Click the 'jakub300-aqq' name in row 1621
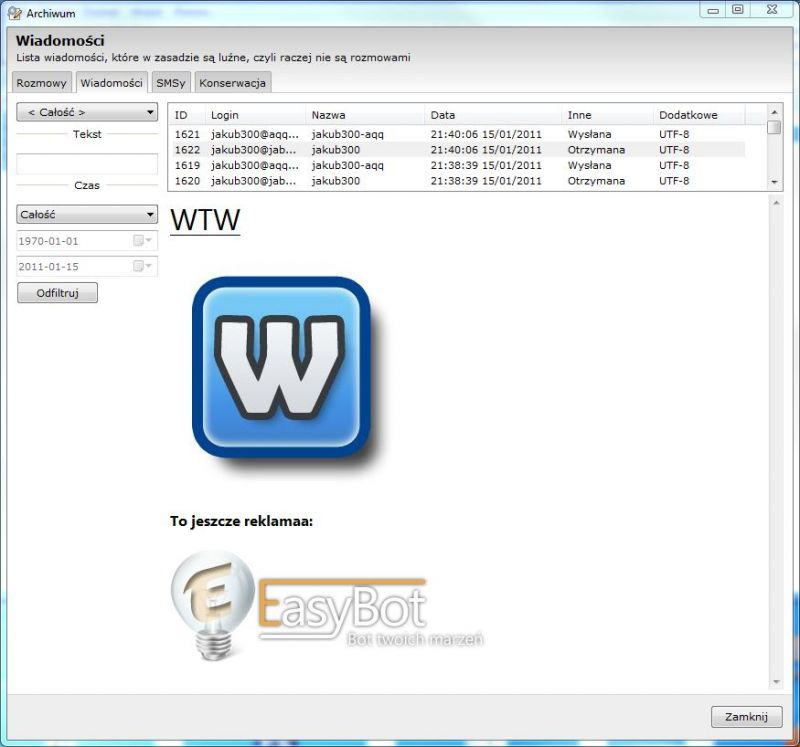This screenshot has height=747, width=800. (x=347, y=135)
